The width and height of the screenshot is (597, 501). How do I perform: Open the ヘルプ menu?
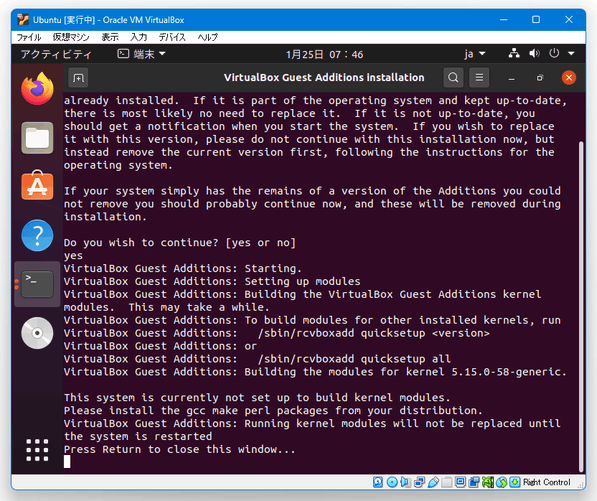click(208, 37)
